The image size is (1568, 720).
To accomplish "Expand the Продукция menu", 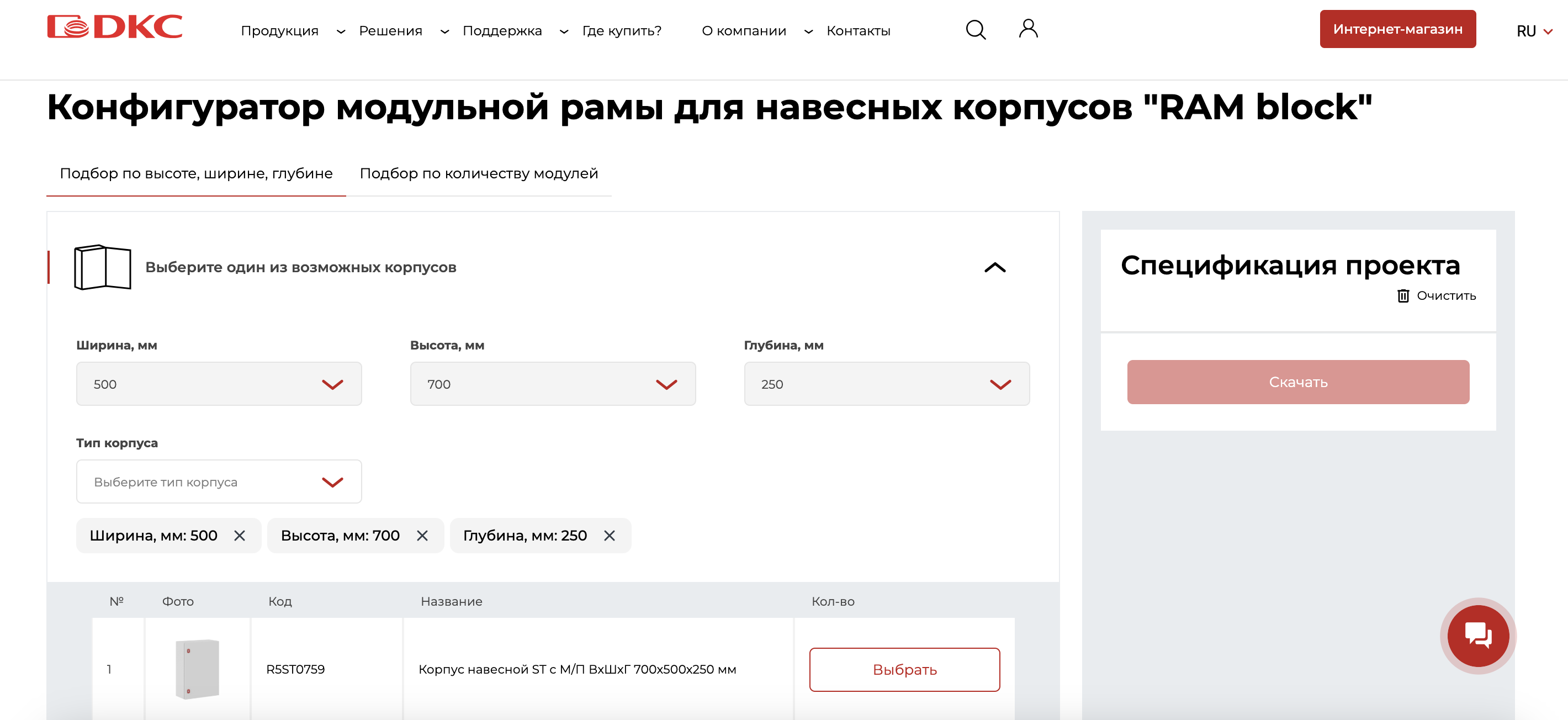I will click(293, 30).
